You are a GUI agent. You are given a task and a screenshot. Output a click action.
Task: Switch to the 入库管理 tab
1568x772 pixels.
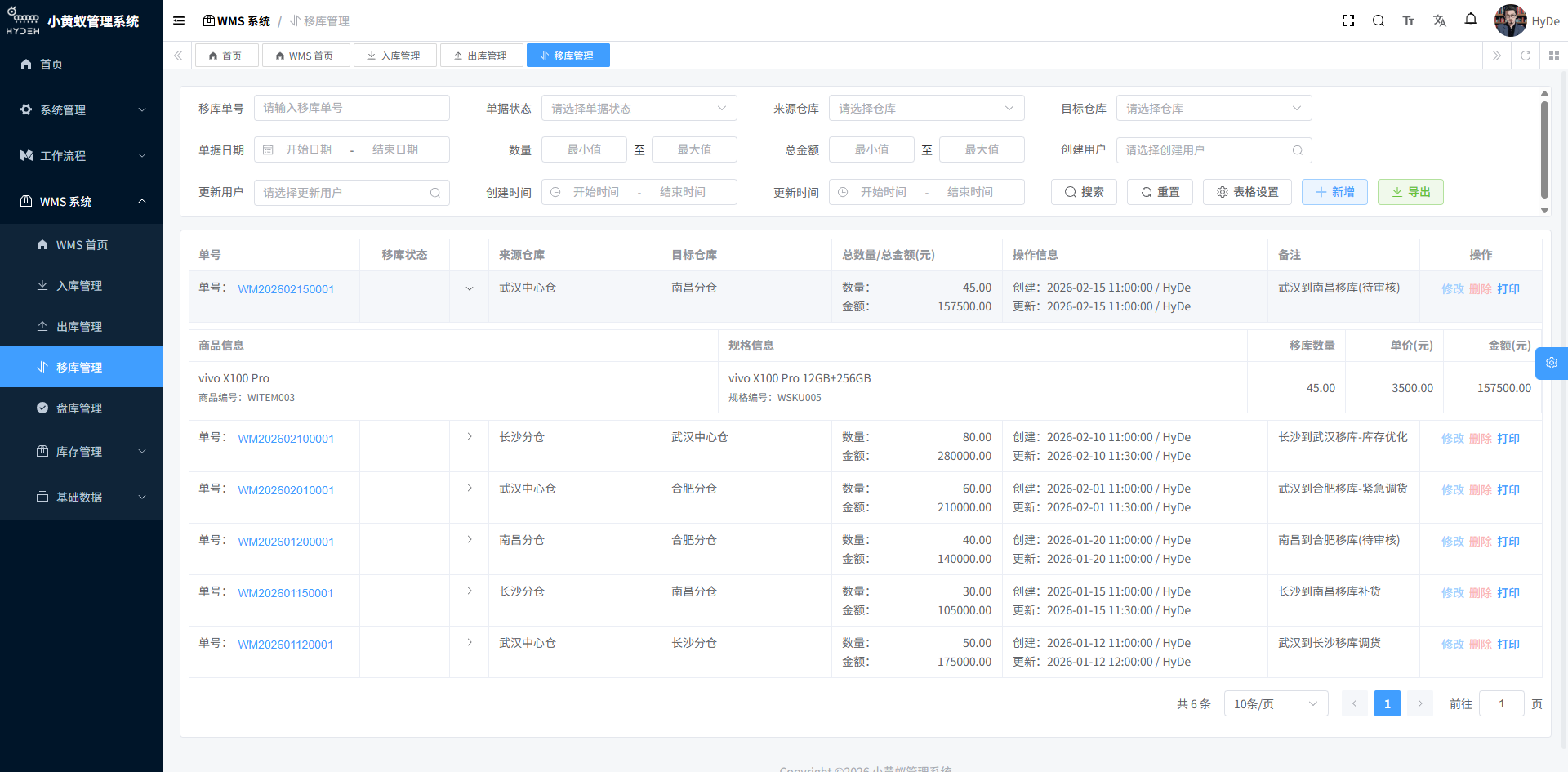394,56
